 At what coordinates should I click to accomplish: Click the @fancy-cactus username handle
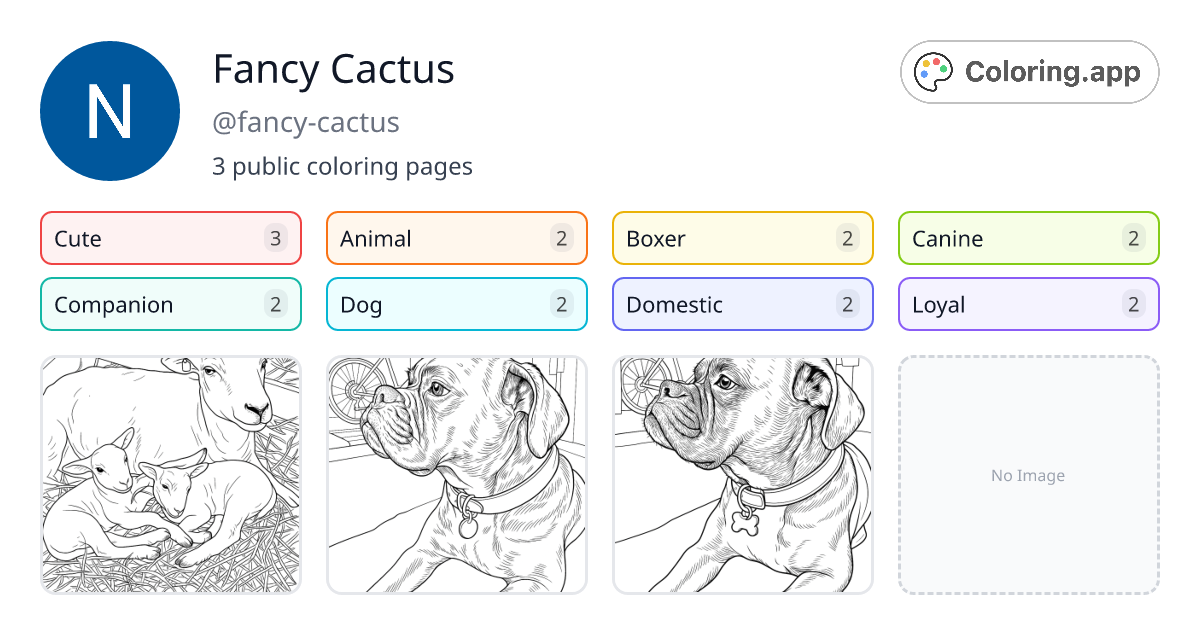305,122
